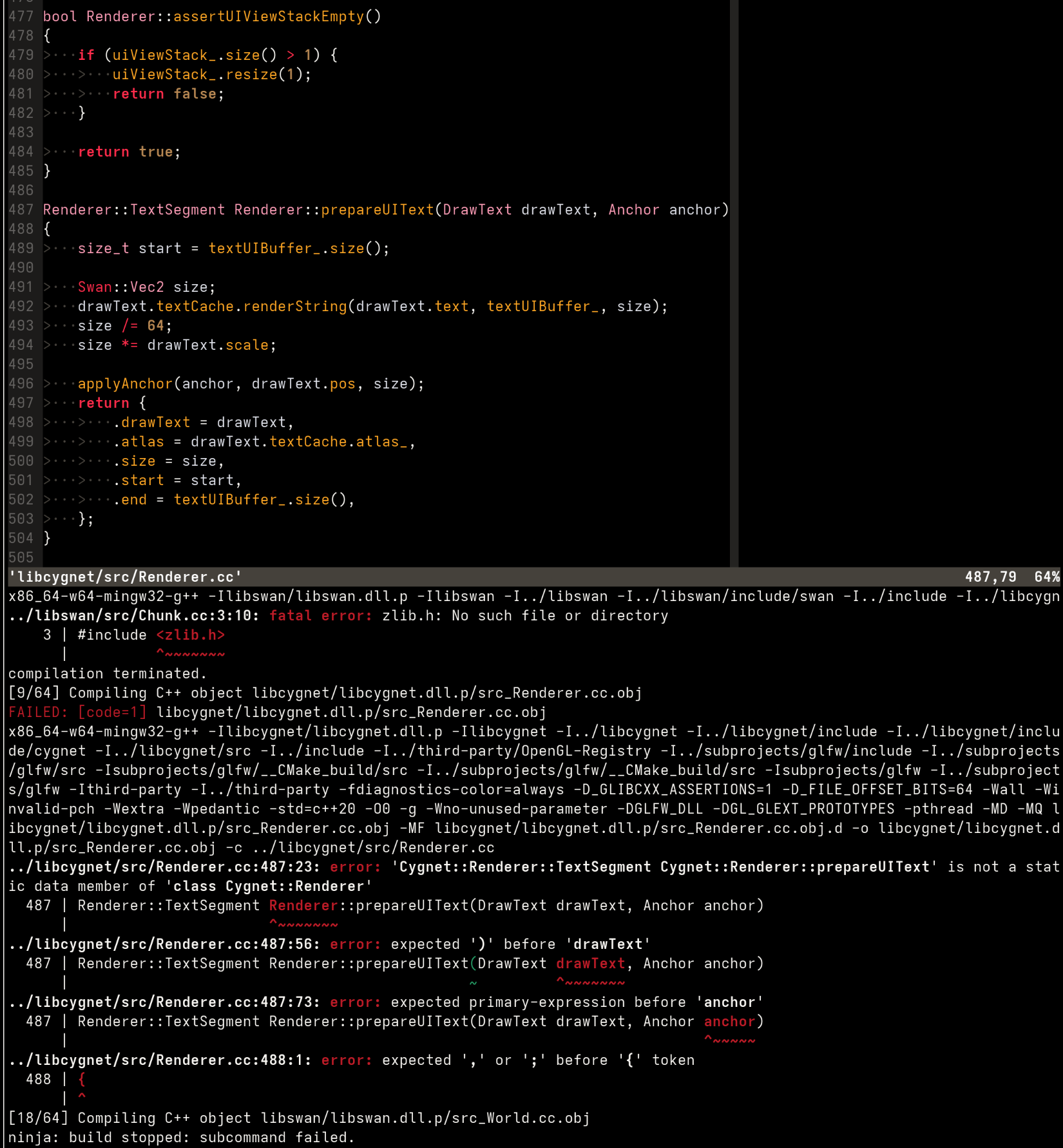Click line number 487 in the gutter
1063x1148 pixels.
tap(21, 209)
